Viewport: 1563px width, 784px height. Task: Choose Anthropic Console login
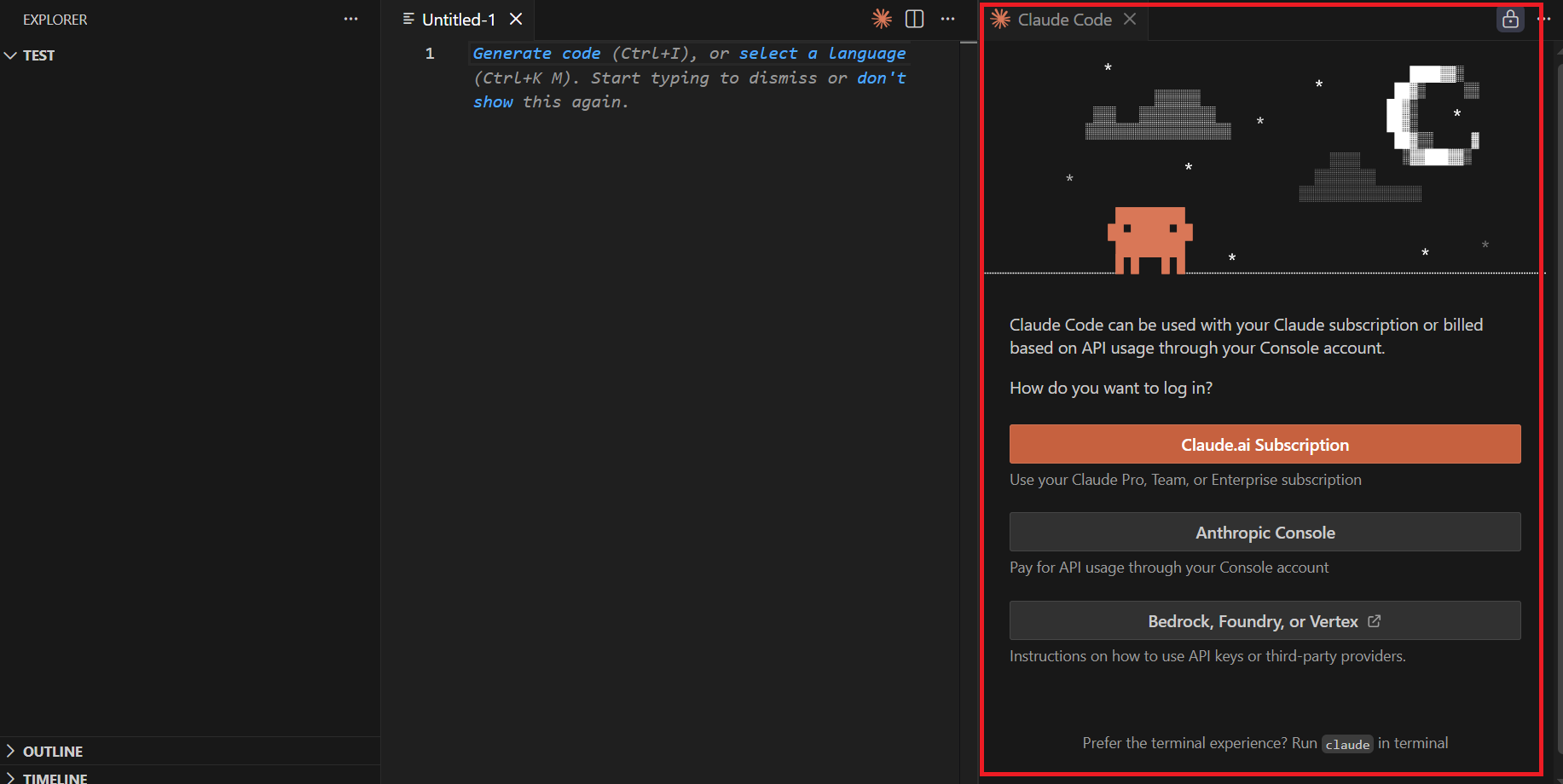pos(1265,532)
